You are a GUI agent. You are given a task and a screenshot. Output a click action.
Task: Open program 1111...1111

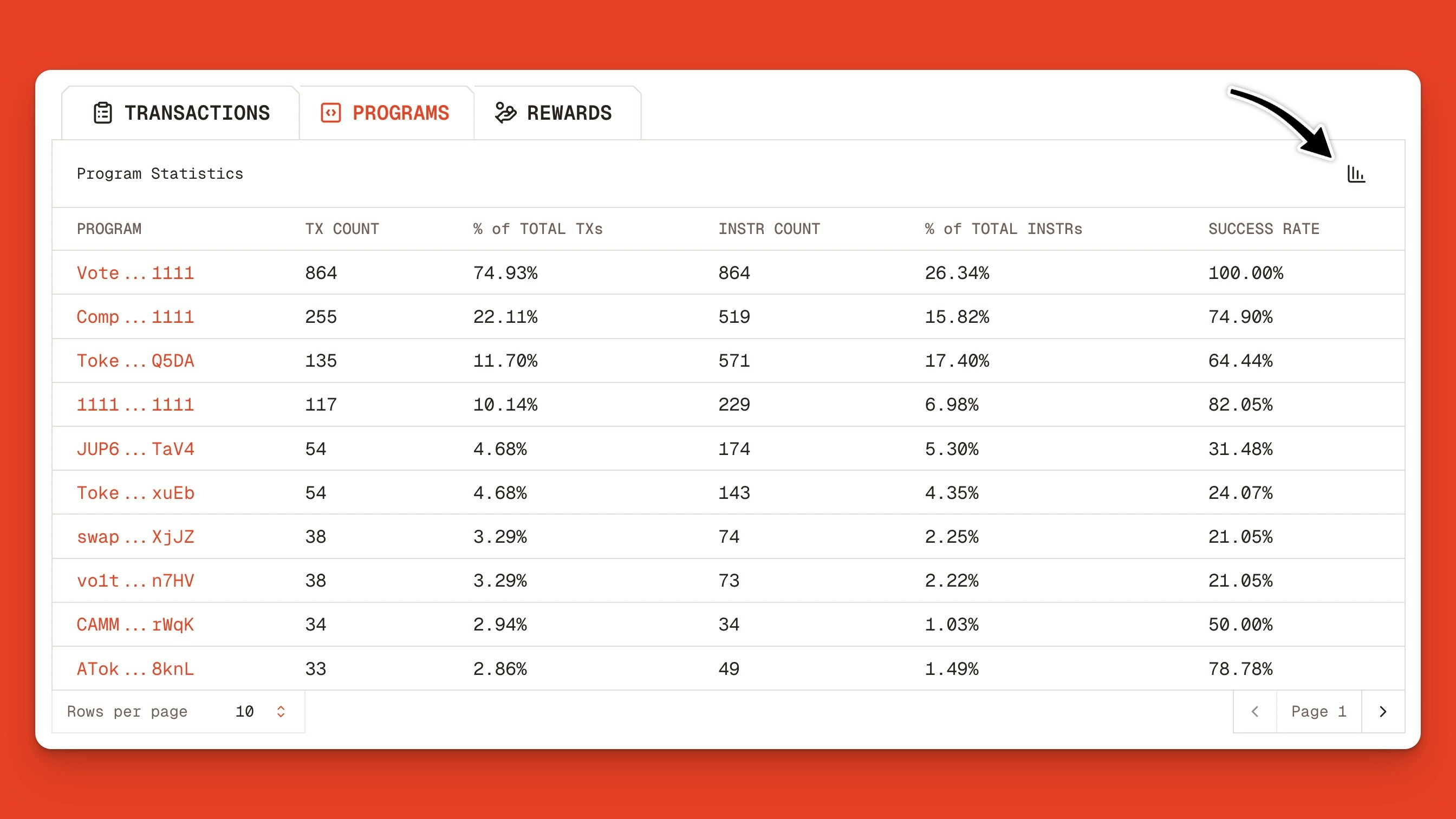click(x=135, y=404)
